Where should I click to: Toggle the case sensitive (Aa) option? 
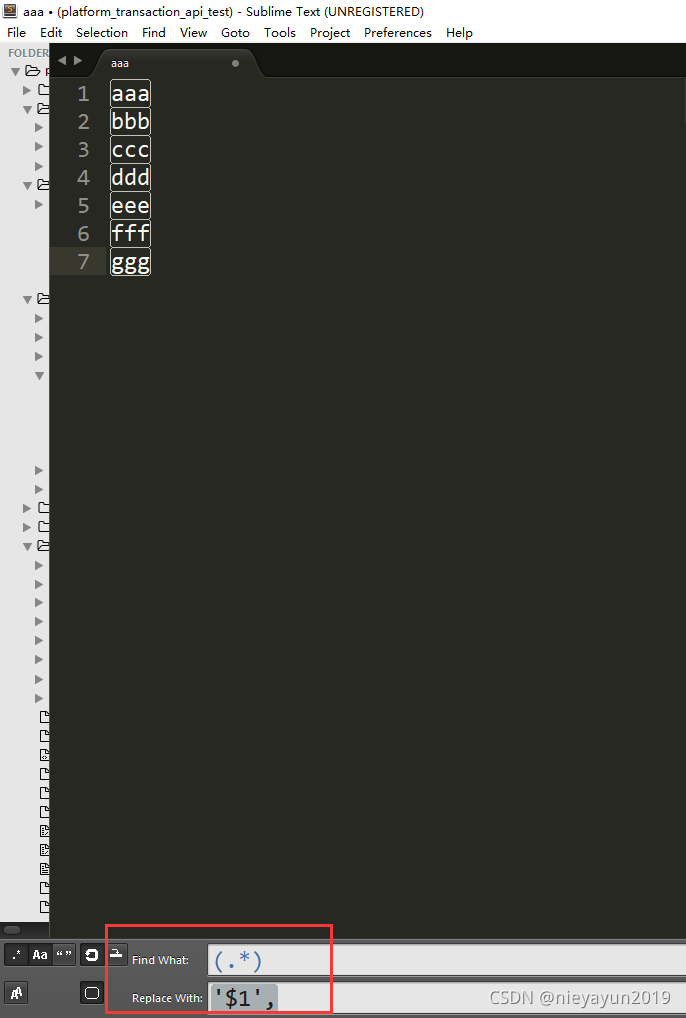(x=40, y=954)
